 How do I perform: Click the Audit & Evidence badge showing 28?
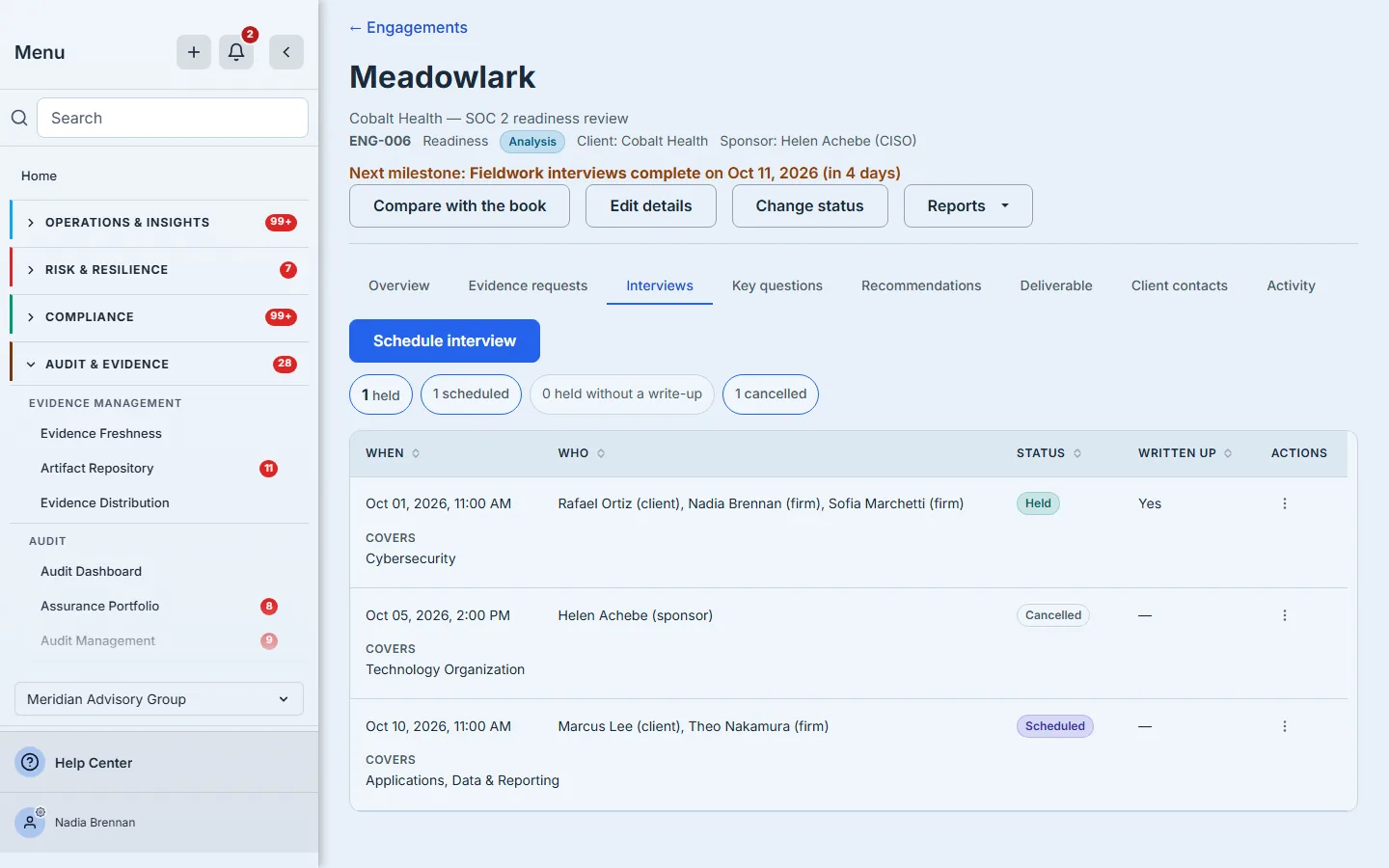tap(285, 365)
